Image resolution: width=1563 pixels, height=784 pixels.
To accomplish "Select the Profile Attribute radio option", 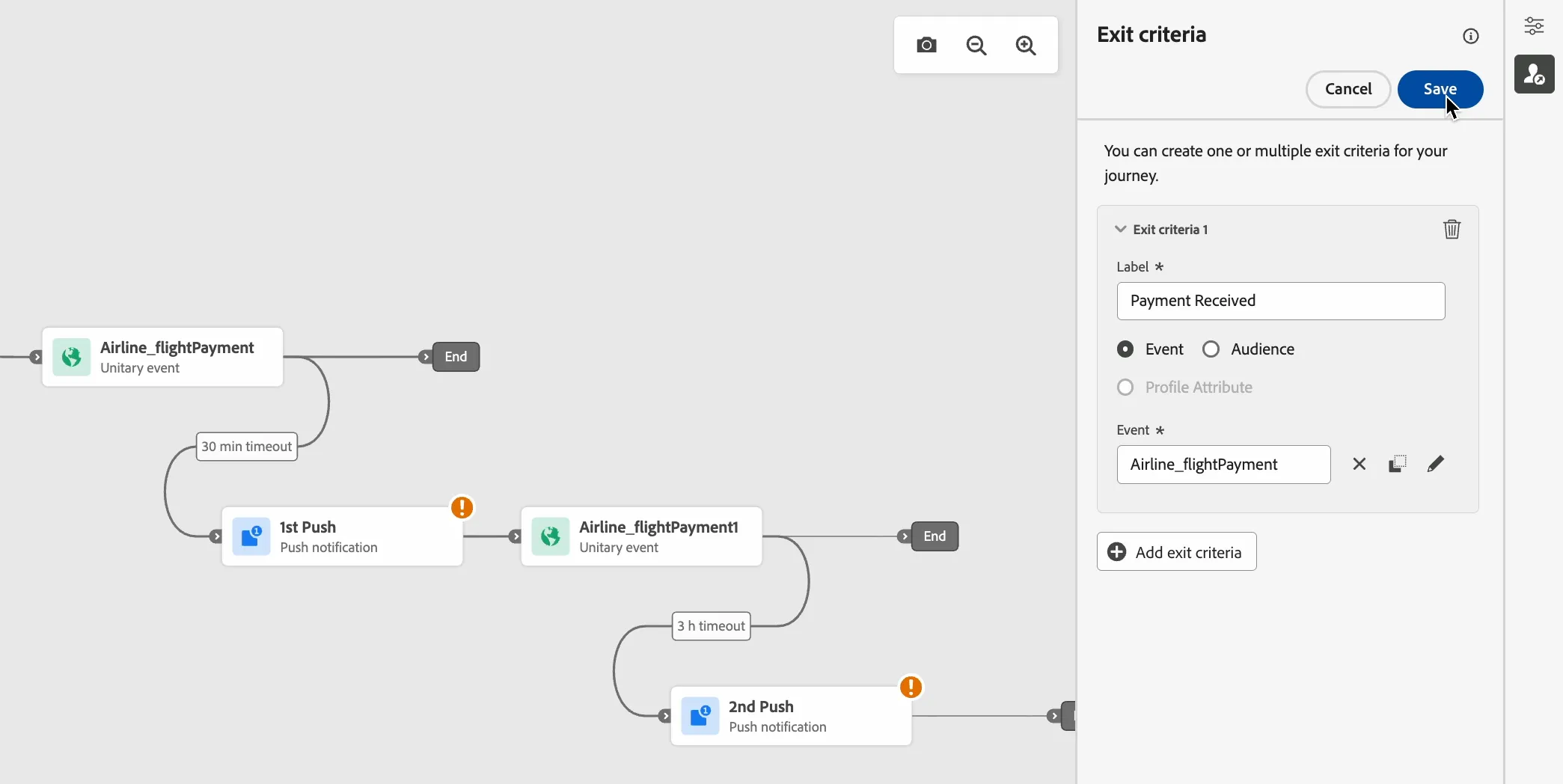I will pyautogui.click(x=1125, y=388).
